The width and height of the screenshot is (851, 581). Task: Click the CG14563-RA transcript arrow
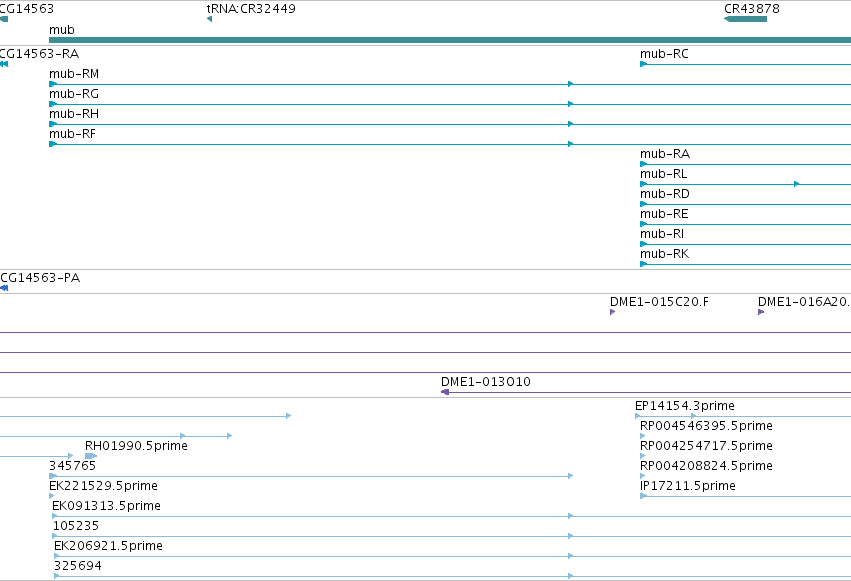tap(4, 64)
